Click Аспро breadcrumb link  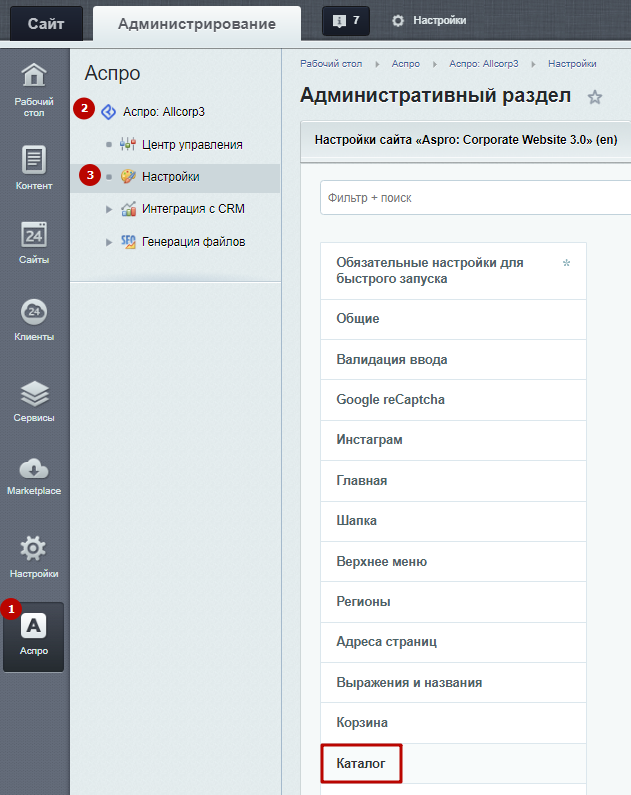point(405,64)
